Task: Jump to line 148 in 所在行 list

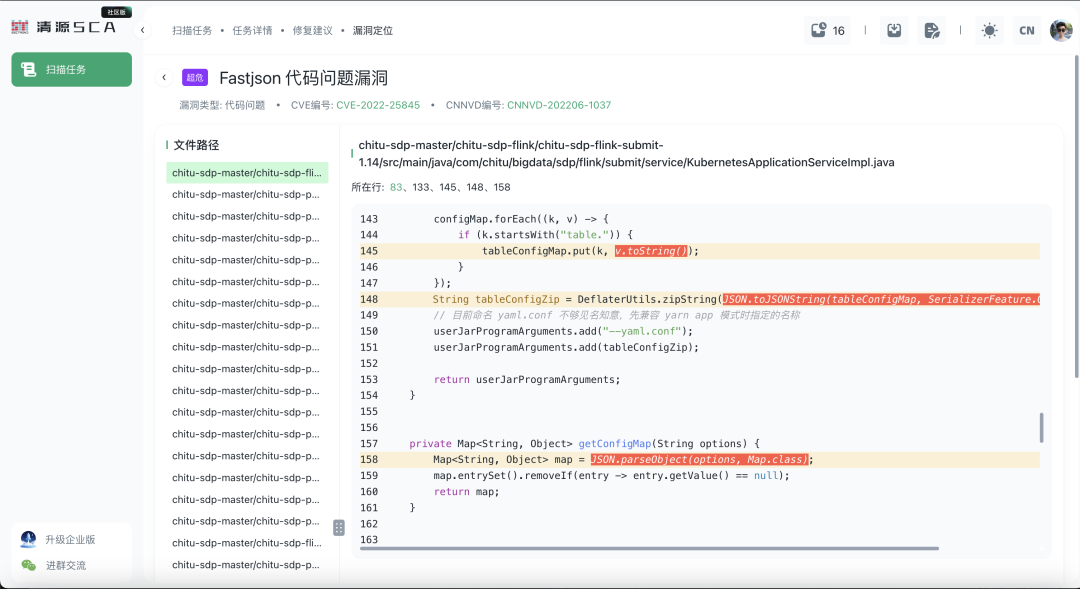Action: point(475,187)
